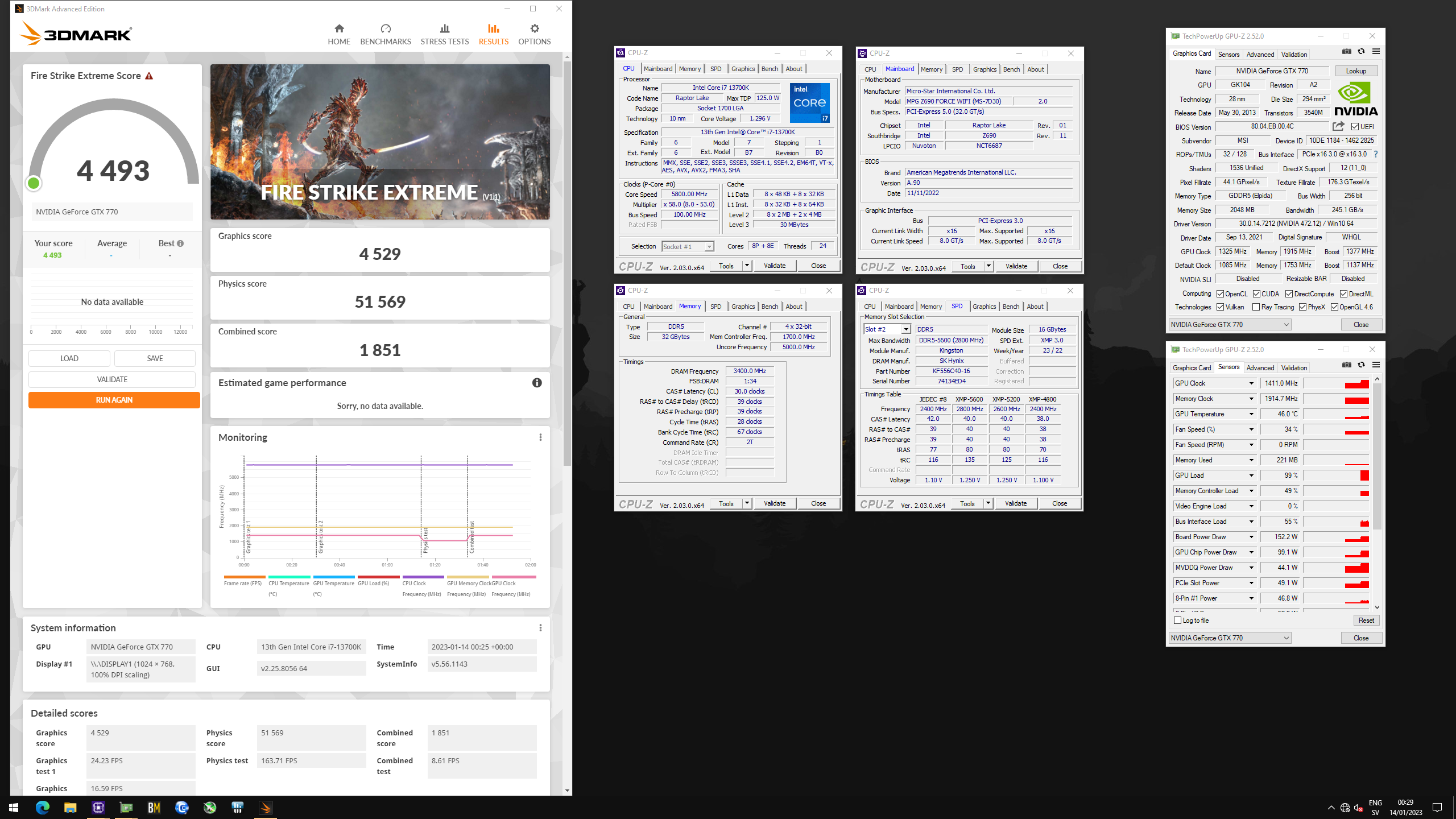Click the purple CPU Clock legend swatch

tap(423, 577)
